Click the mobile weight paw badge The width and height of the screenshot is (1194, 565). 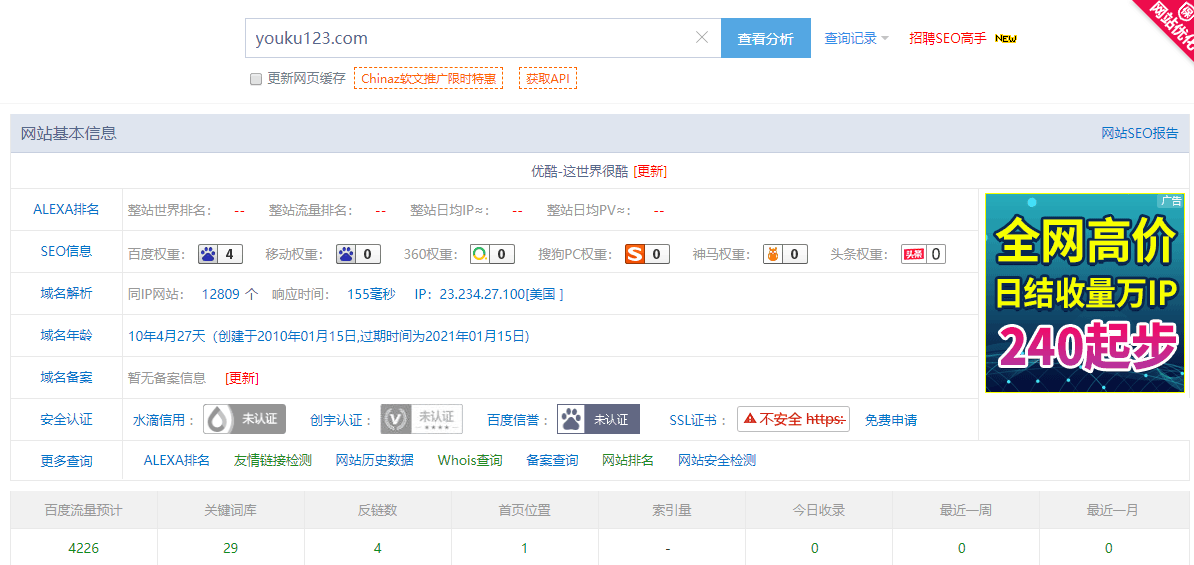tap(358, 254)
